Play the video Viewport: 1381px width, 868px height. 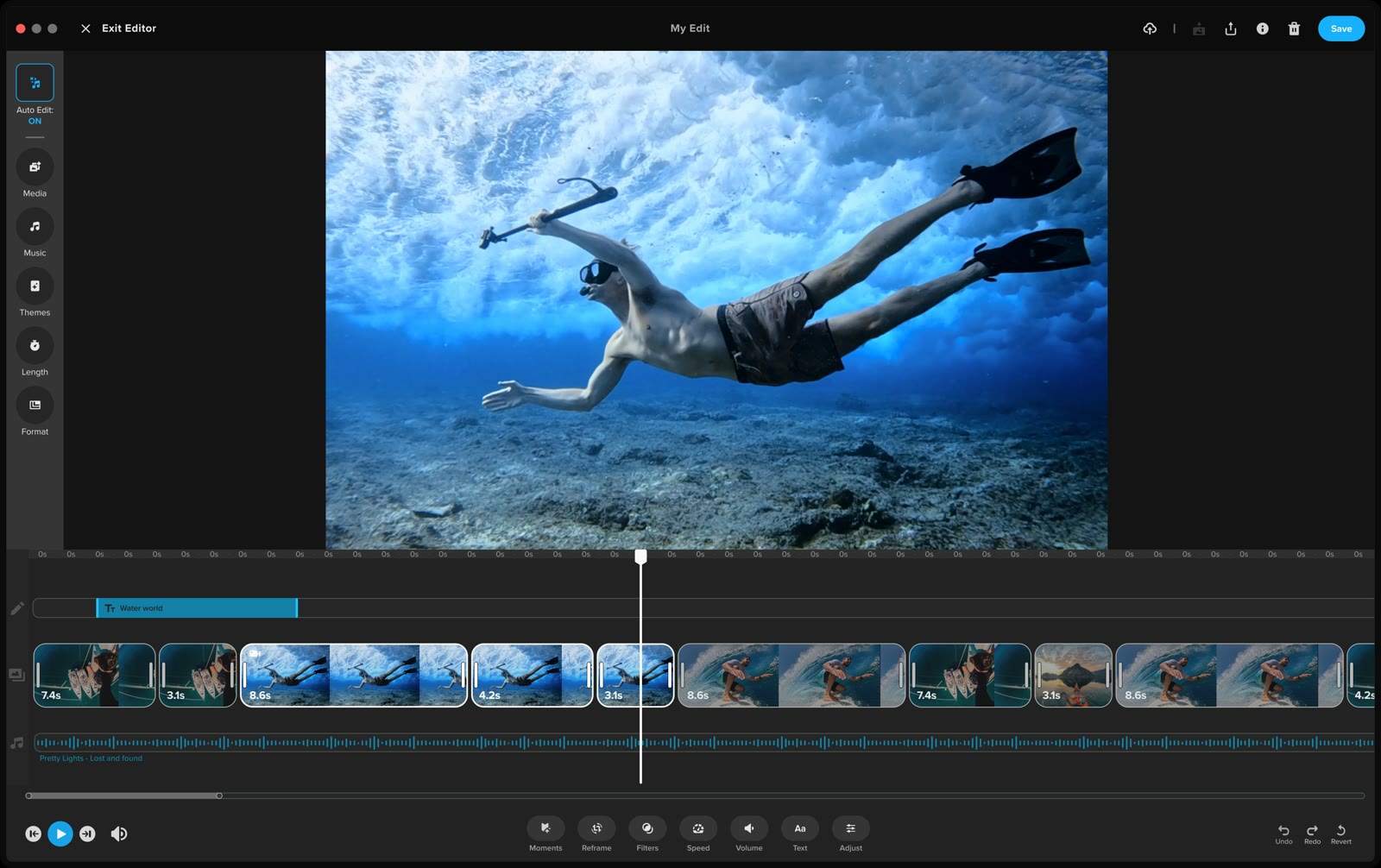[x=60, y=833]
